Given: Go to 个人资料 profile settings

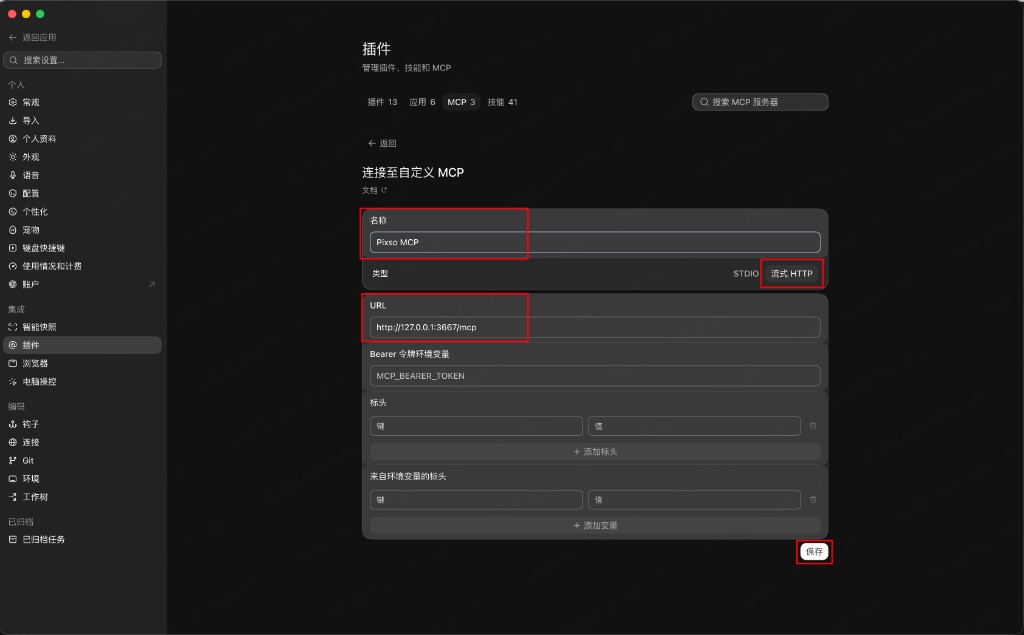Looking at the screenshot, I should [82, 138].
